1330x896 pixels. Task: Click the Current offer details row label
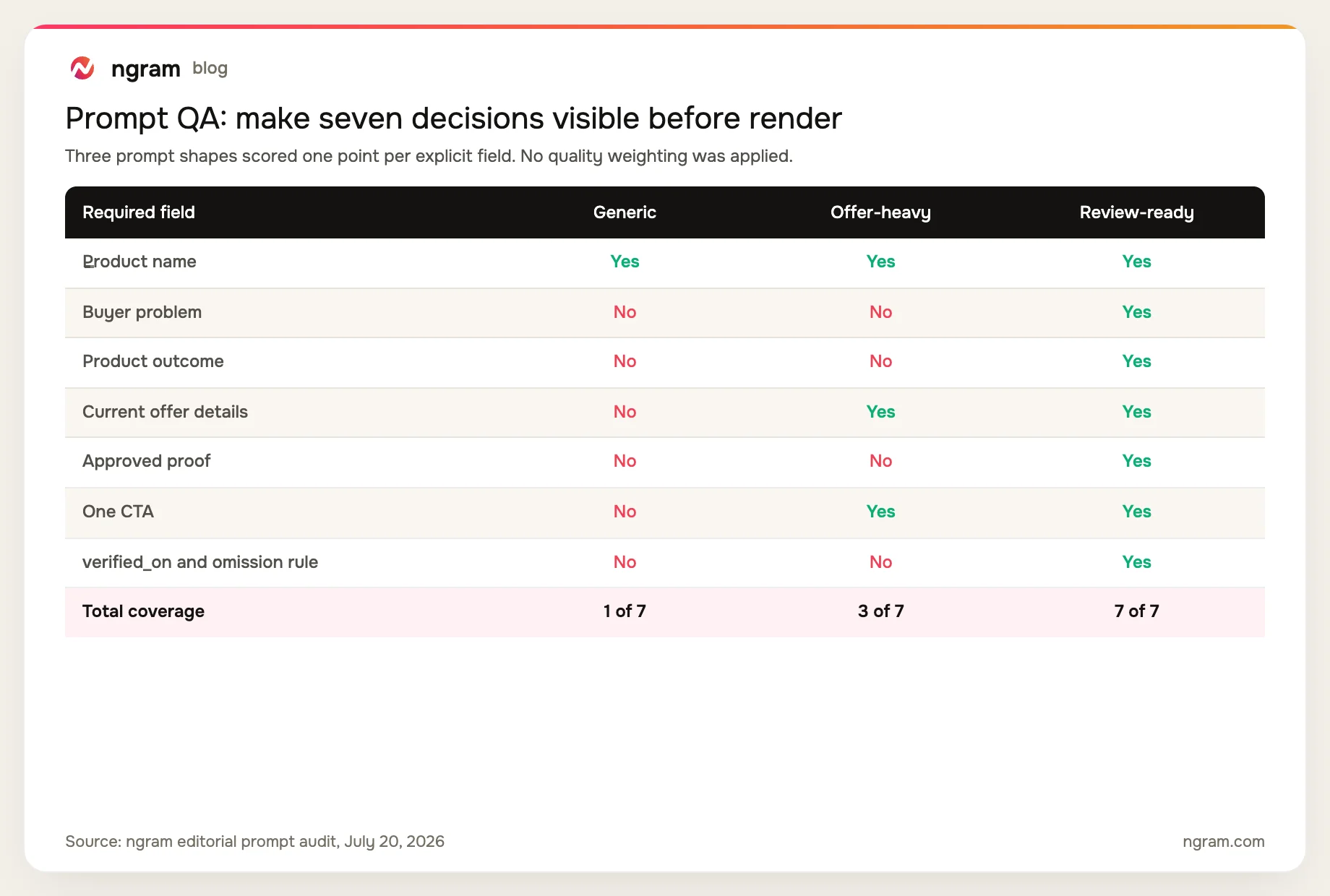[165, 412]
